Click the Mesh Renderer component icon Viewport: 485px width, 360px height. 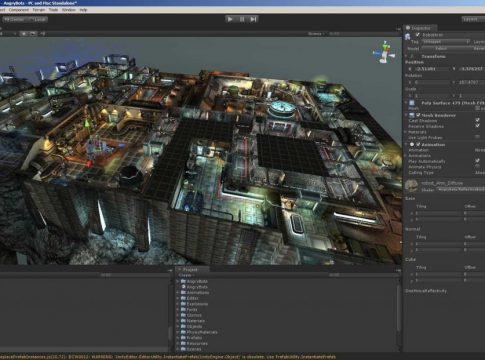[412, 115]
